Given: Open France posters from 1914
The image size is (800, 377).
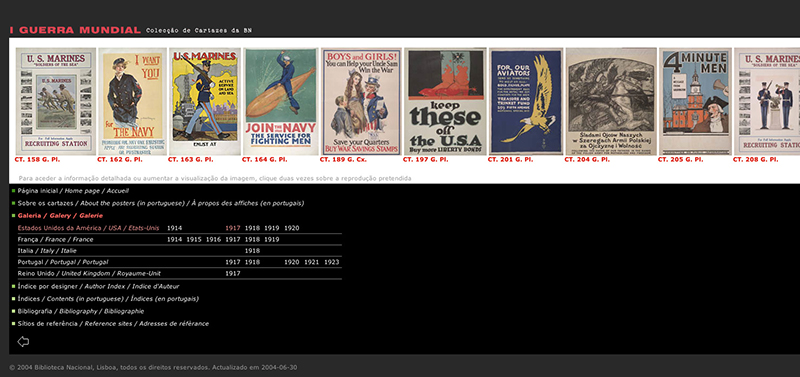Looking at the screenshot, I should (x=174, y=239).
